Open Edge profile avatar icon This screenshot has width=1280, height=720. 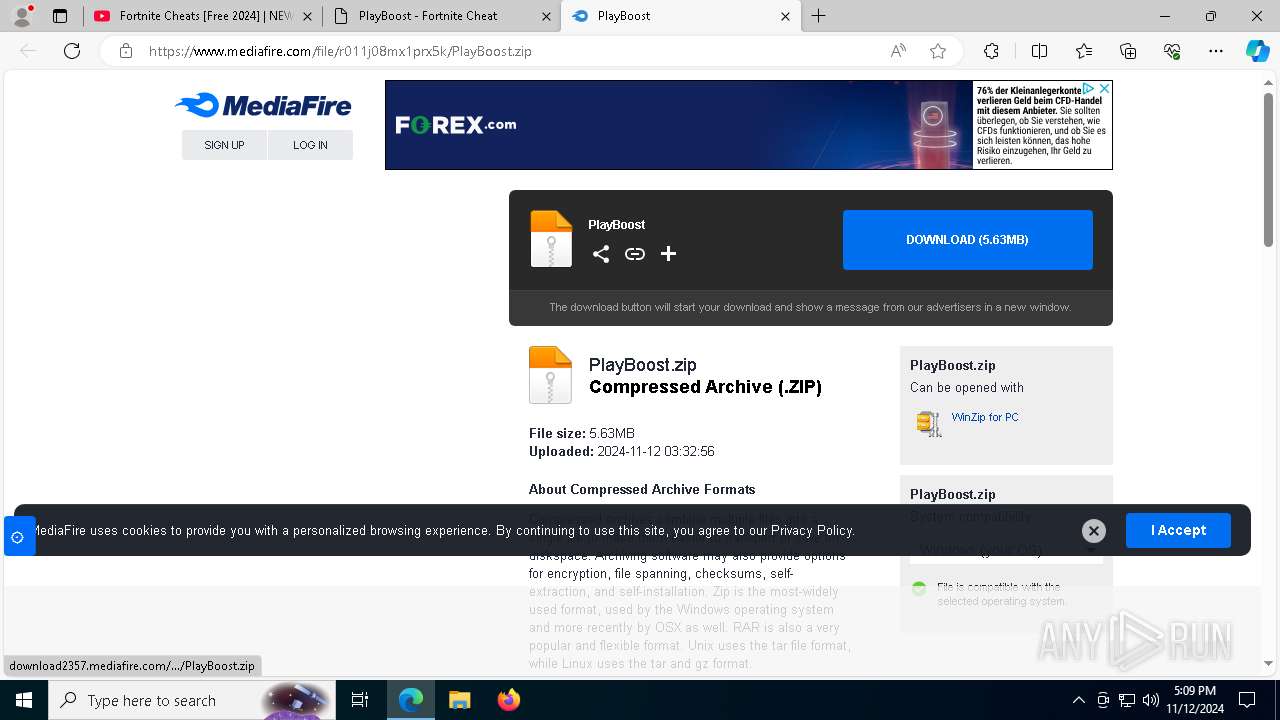[22, 16]
